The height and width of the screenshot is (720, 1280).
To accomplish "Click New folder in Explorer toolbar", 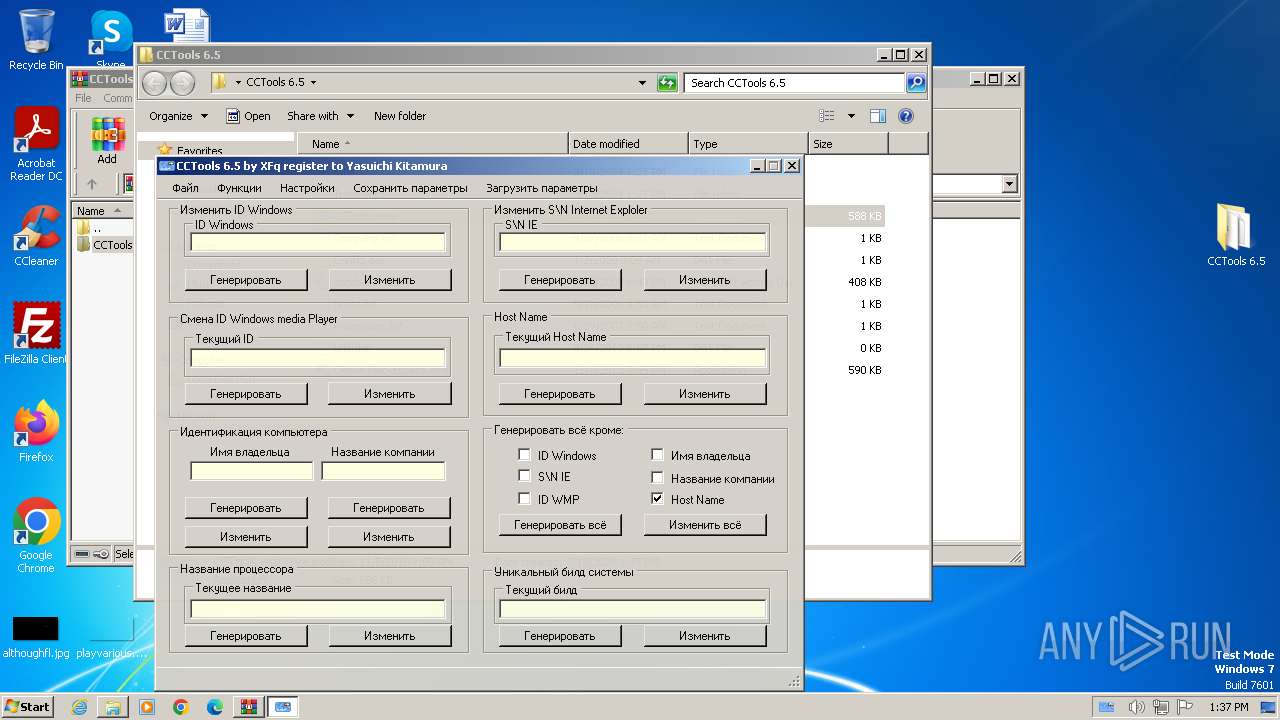I will point(400,116).
